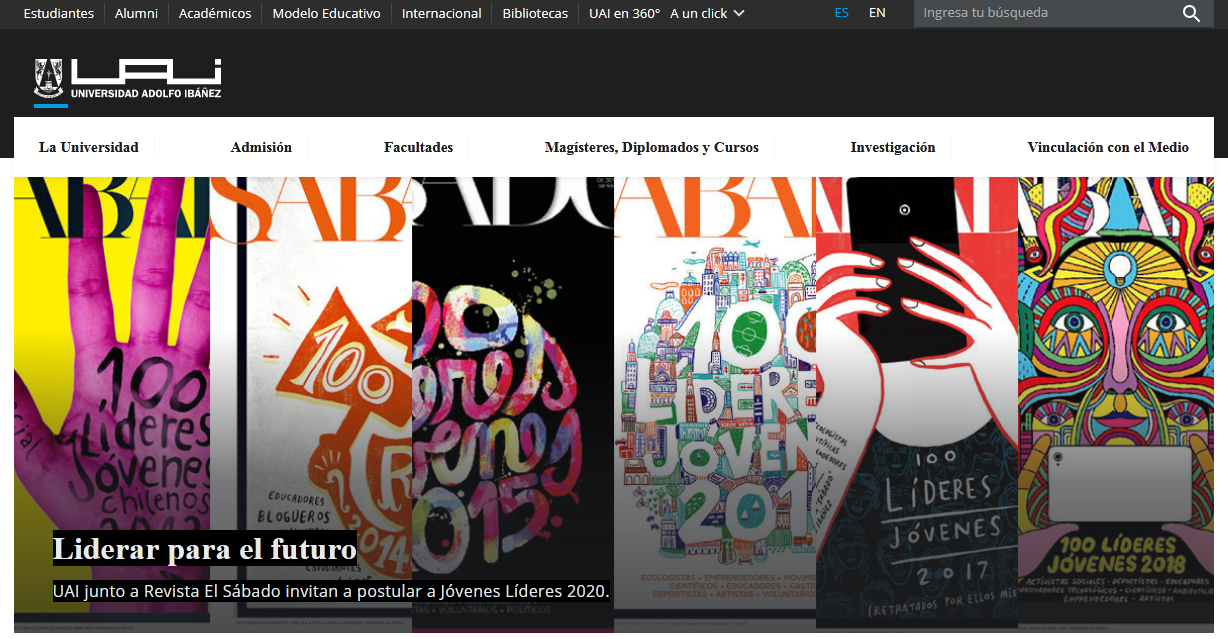Click the pink hand magazine cover
Viewport: 1228px width, 639px height.
112,404
